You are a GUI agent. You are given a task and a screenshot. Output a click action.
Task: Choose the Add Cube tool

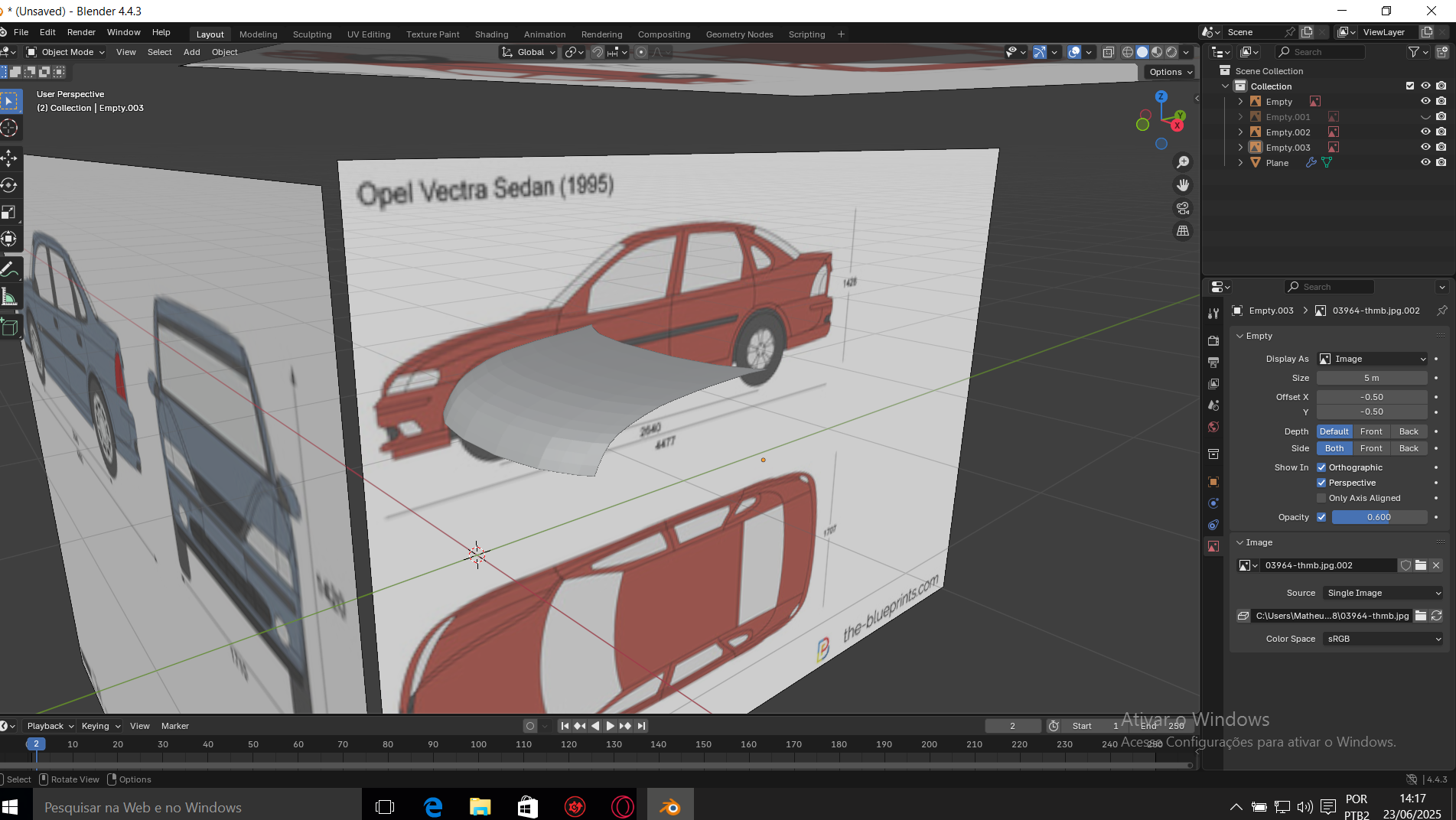pyautogui.click(x=9, y=328)
